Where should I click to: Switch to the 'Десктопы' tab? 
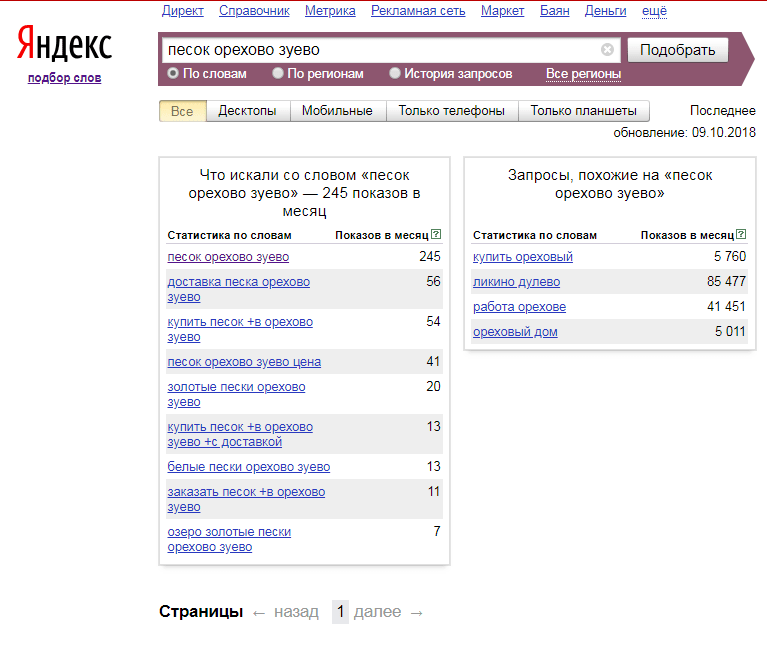pos(248,111)
